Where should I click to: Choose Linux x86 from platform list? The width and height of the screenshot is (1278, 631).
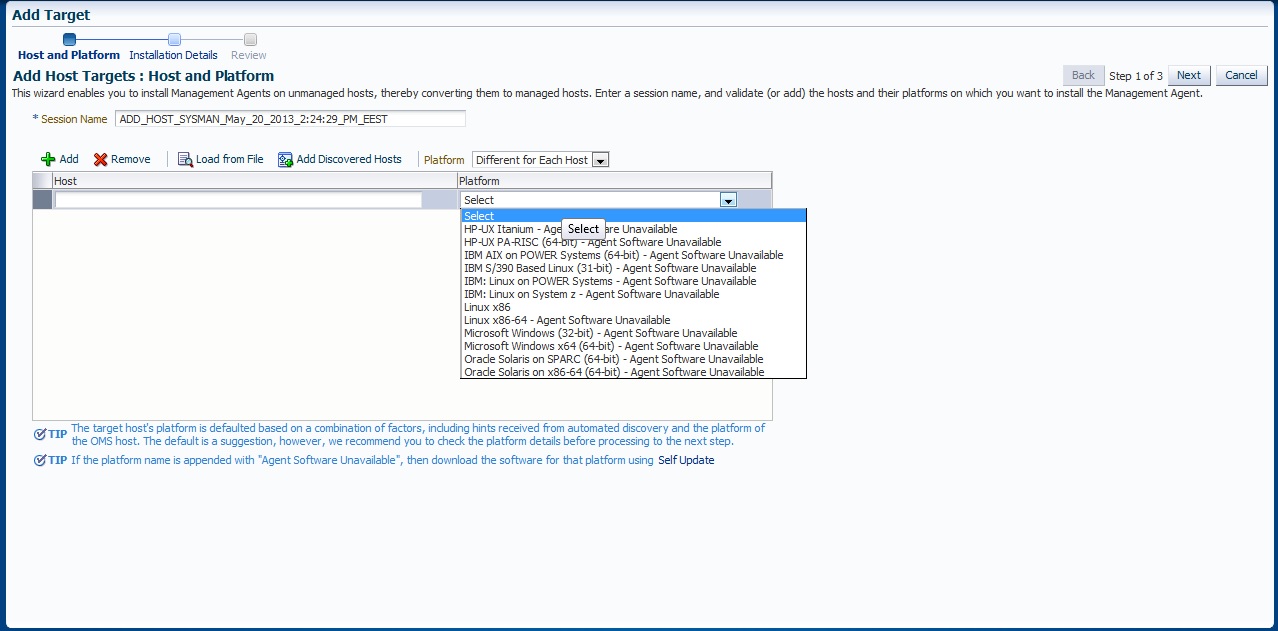[x=487, y=307]
